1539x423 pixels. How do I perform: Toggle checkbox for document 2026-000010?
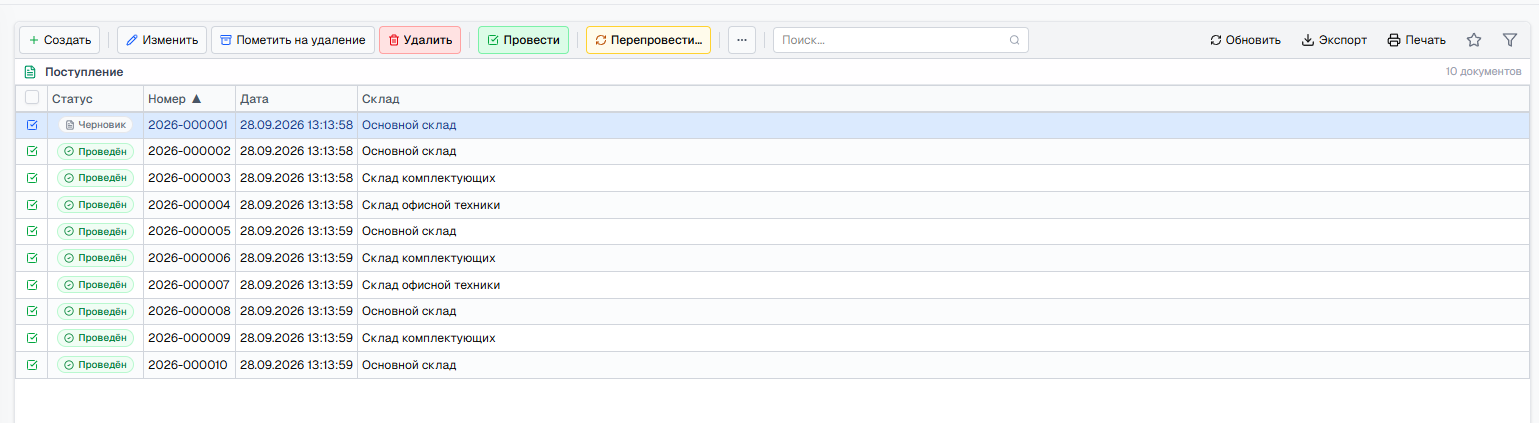click(x=32, y=365)
